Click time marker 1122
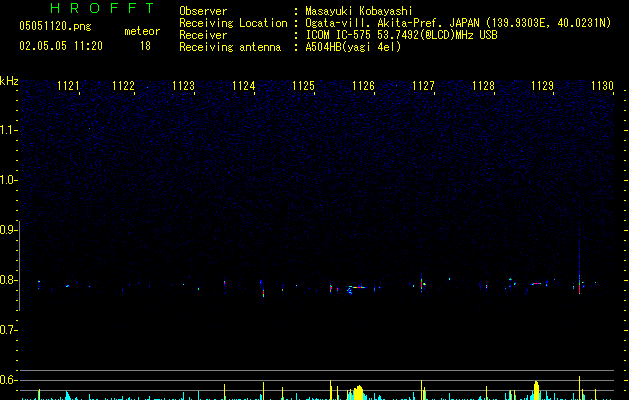 coord(124,86)
